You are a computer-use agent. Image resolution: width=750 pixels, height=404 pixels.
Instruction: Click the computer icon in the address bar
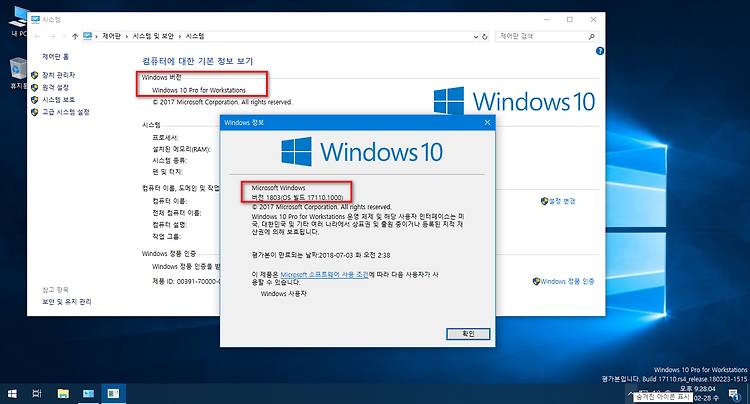[88, 36]
